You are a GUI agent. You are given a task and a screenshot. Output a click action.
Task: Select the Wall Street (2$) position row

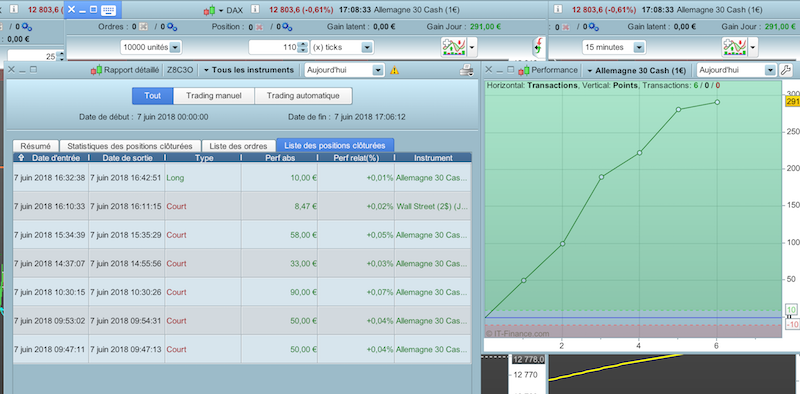pos(242,206)
